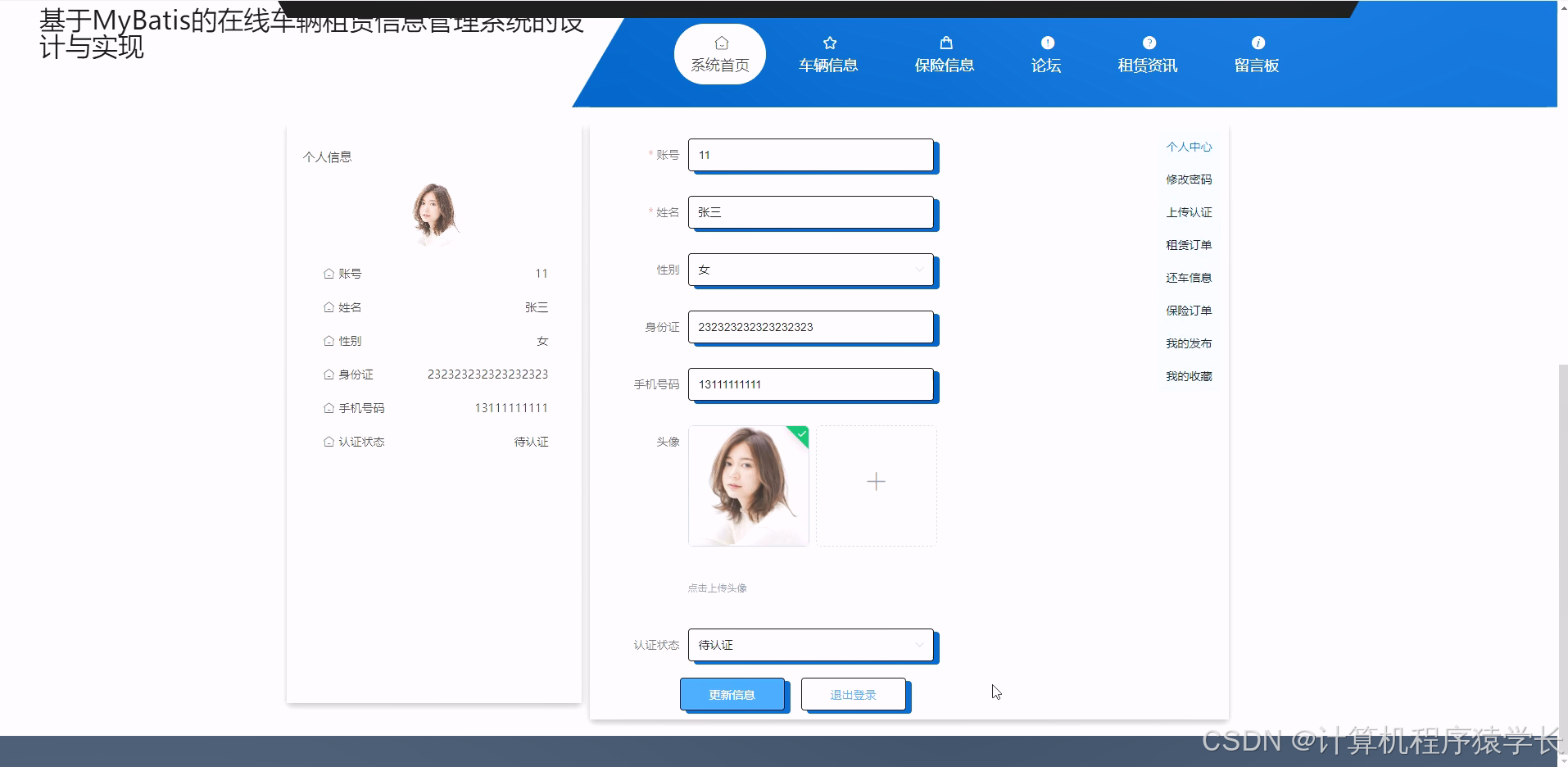
Task: Click the star icon above 车辆信息
Action: pyautogui.click(x=829, y=43)
